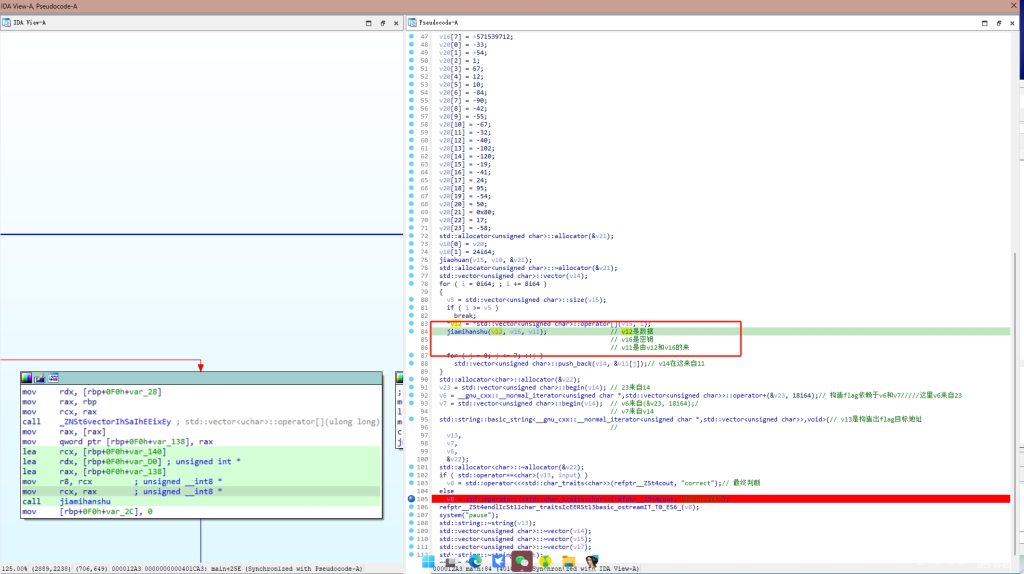Toggle breakpoint on line 107 system pause
Viewport: 1024px width, 574px height.
411,515
